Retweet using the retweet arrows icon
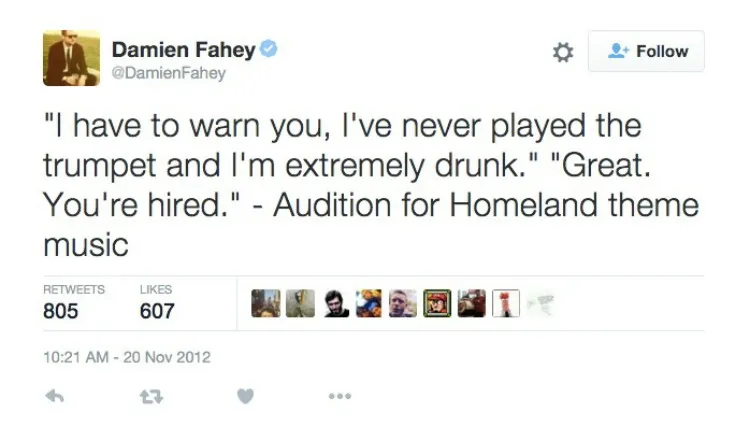 pyautogui.click(x=151, y=396)
